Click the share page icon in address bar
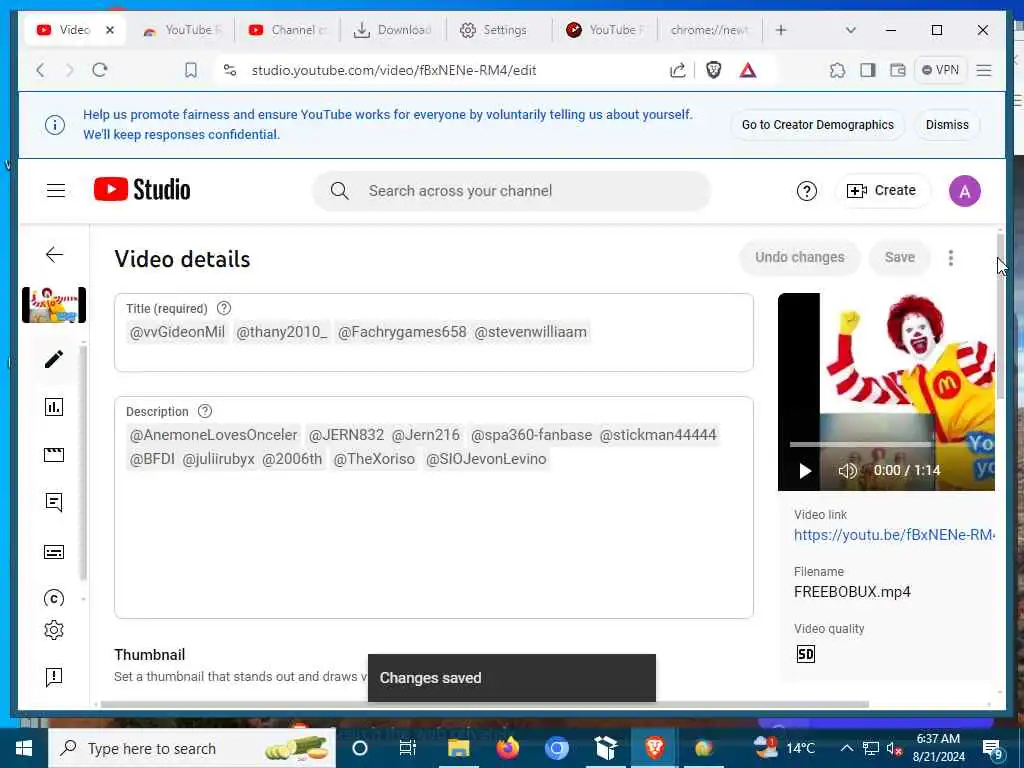1024x768 pixels. click(x=678, y=70)
